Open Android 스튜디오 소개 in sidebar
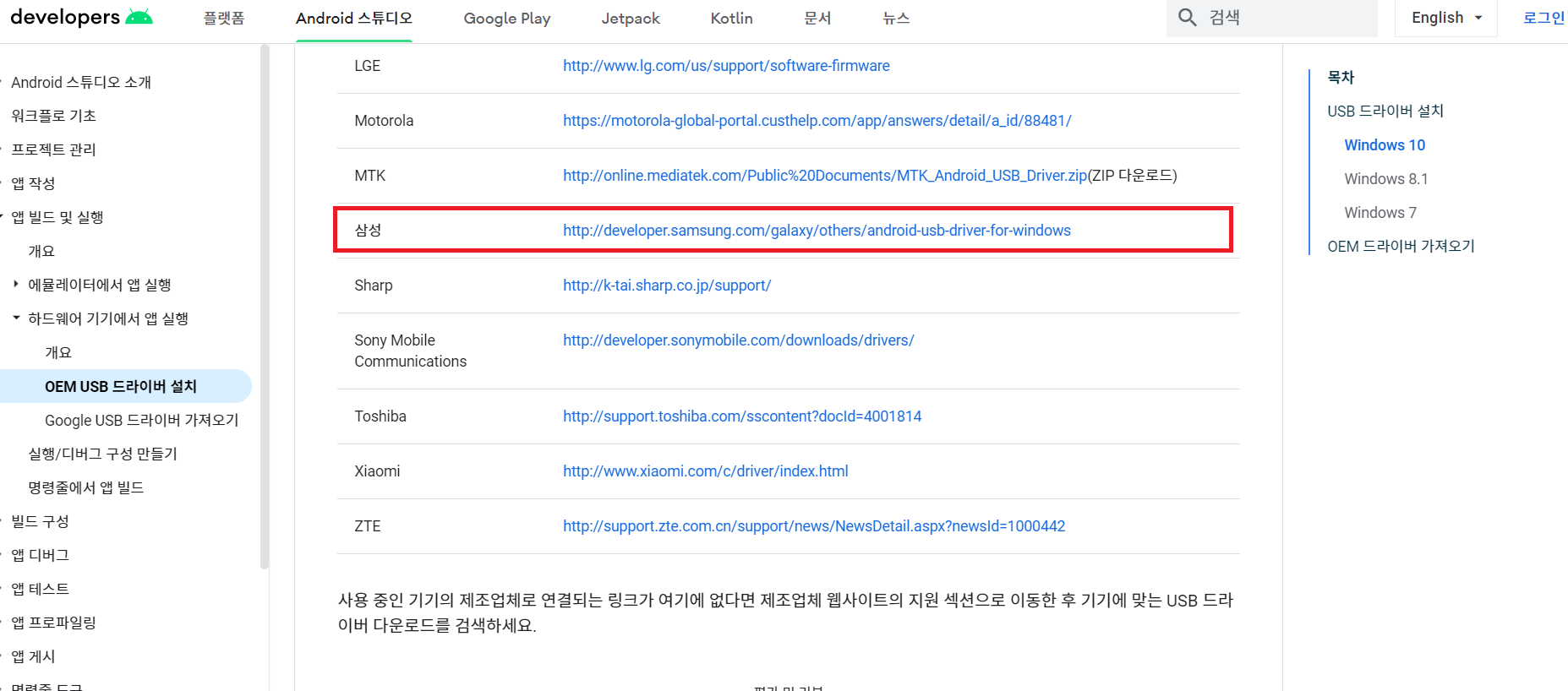This screenshot has width=1568, height=691. 81,82
